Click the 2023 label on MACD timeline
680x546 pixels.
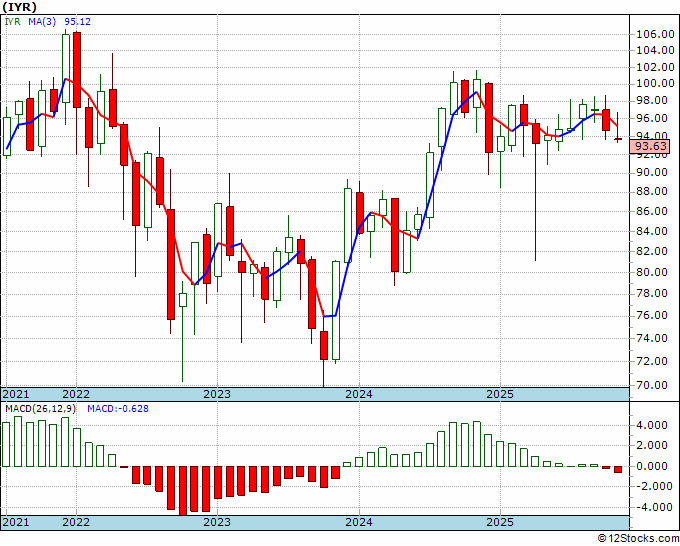217,522
